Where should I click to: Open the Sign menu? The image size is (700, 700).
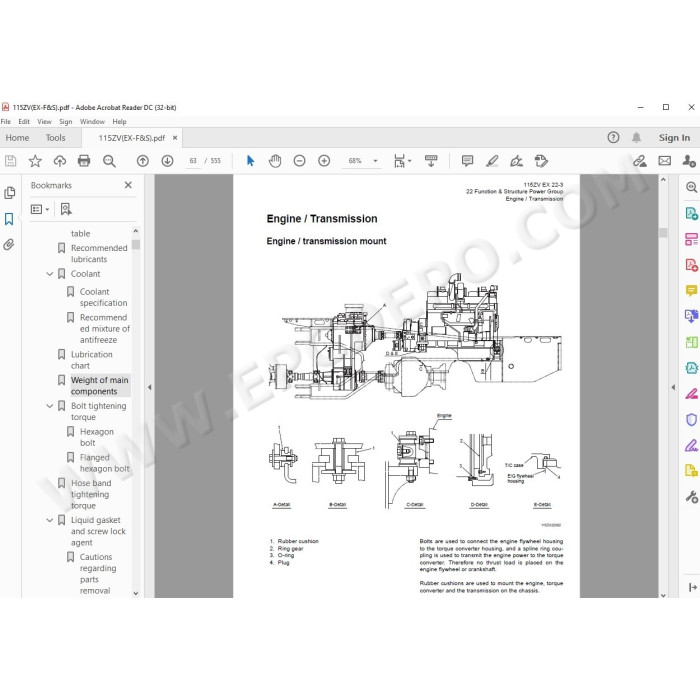[x=66, y=121]
